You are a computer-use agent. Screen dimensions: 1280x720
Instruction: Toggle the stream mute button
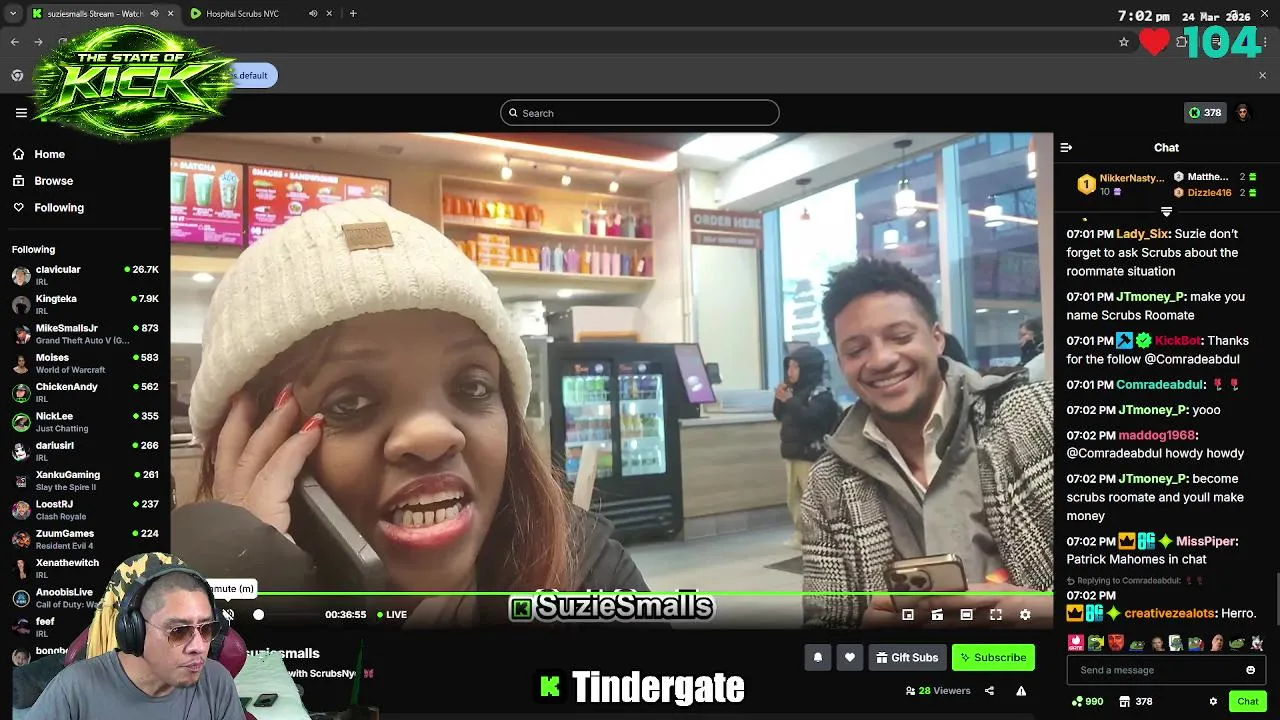(x=228, y=614)
